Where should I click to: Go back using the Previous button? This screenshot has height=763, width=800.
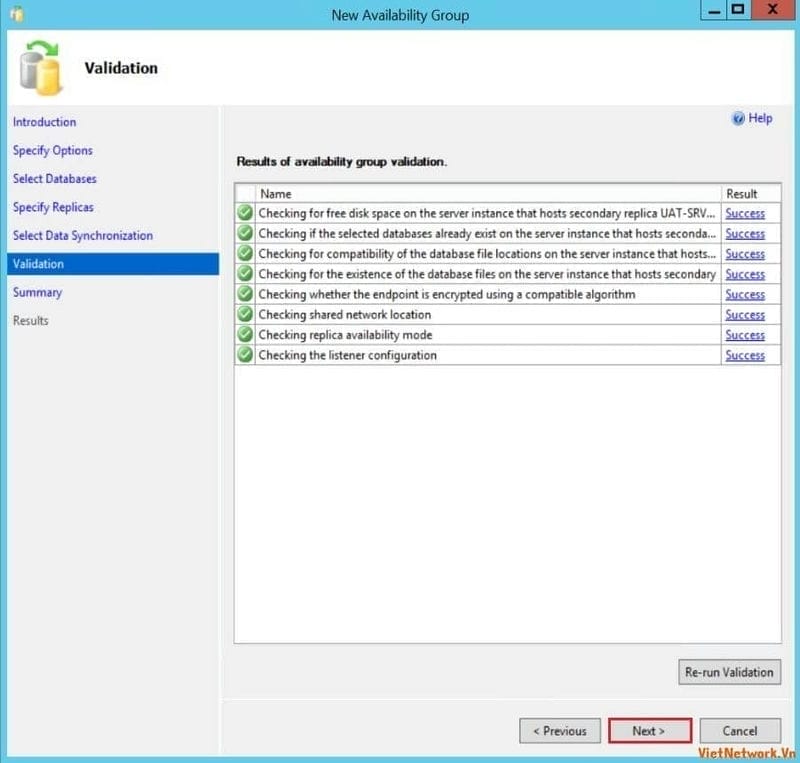pos(560,731)
